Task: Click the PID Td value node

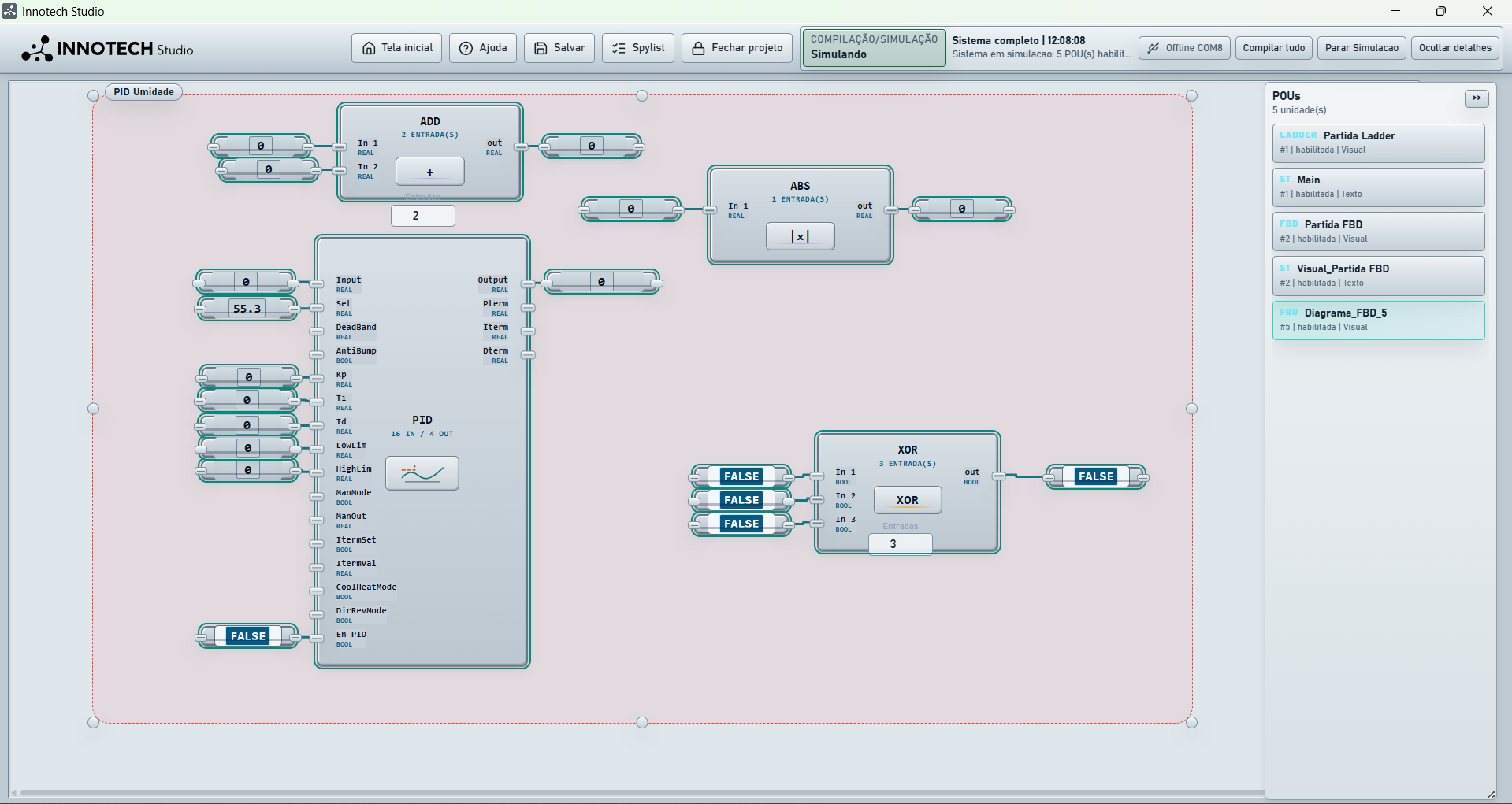Action: pyautogui.click(x=247, y=425)
